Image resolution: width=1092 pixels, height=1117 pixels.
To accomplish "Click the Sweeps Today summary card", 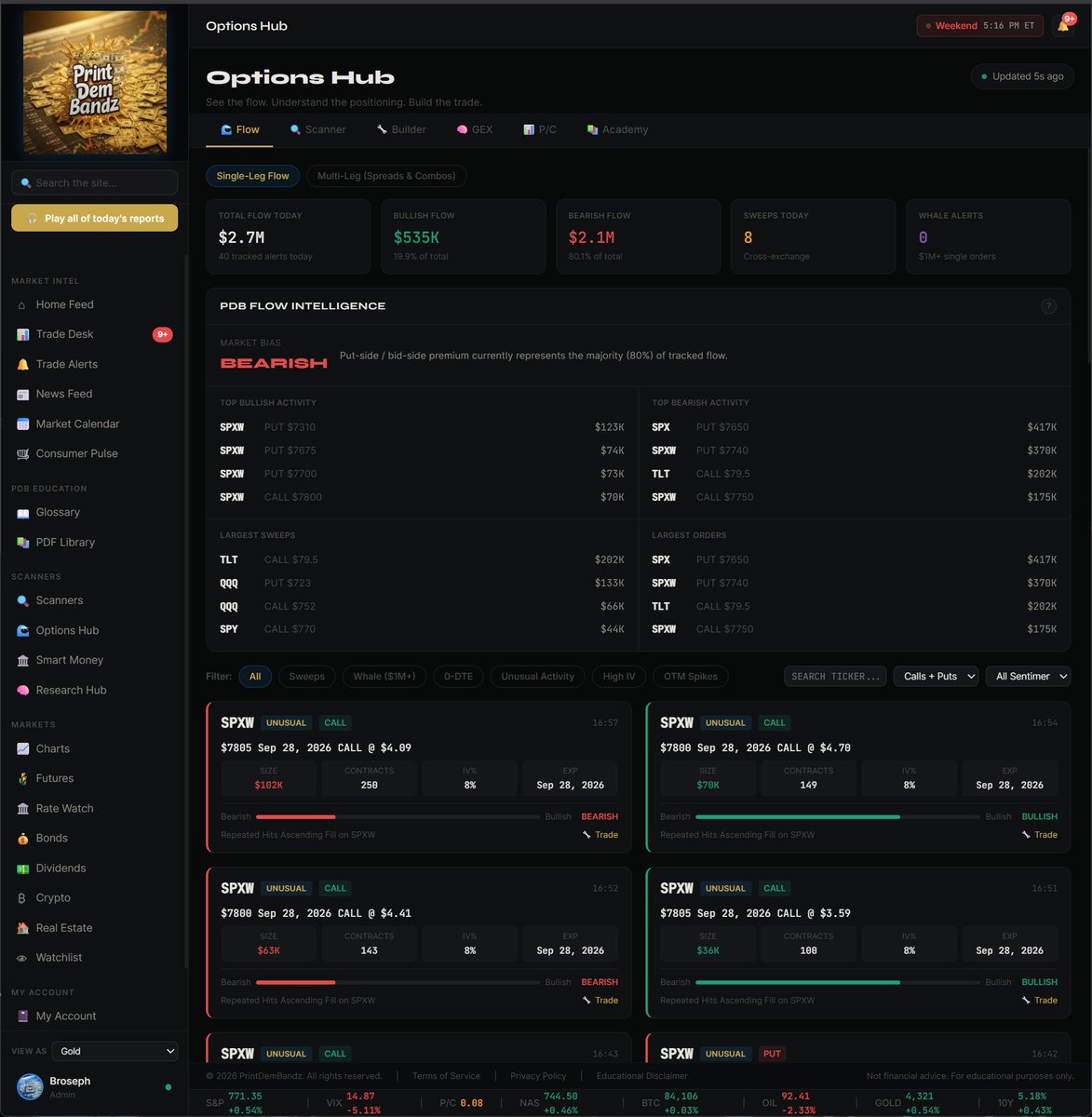I will coord(813,236).
